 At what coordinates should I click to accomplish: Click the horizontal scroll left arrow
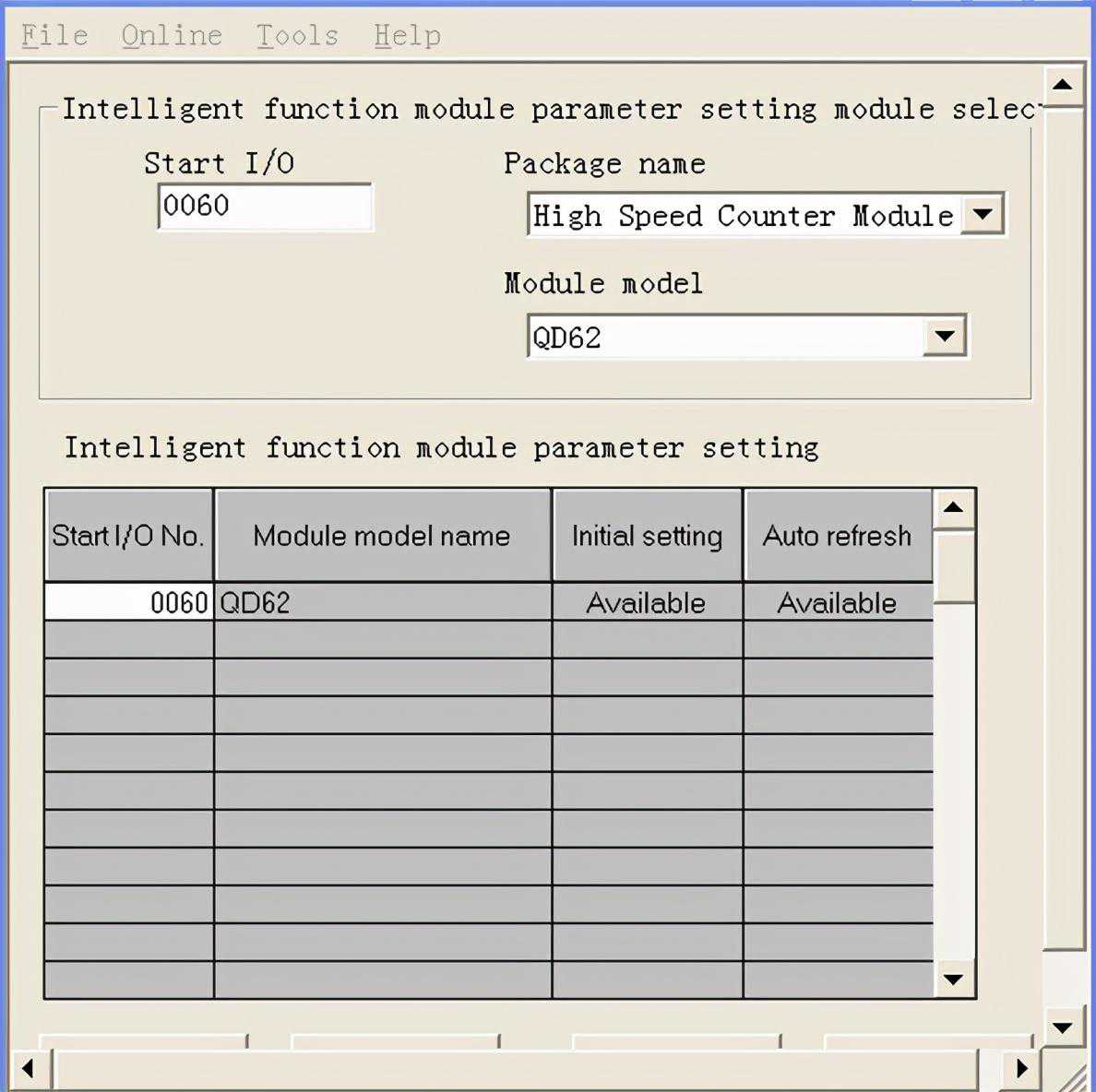(28, 1069)
